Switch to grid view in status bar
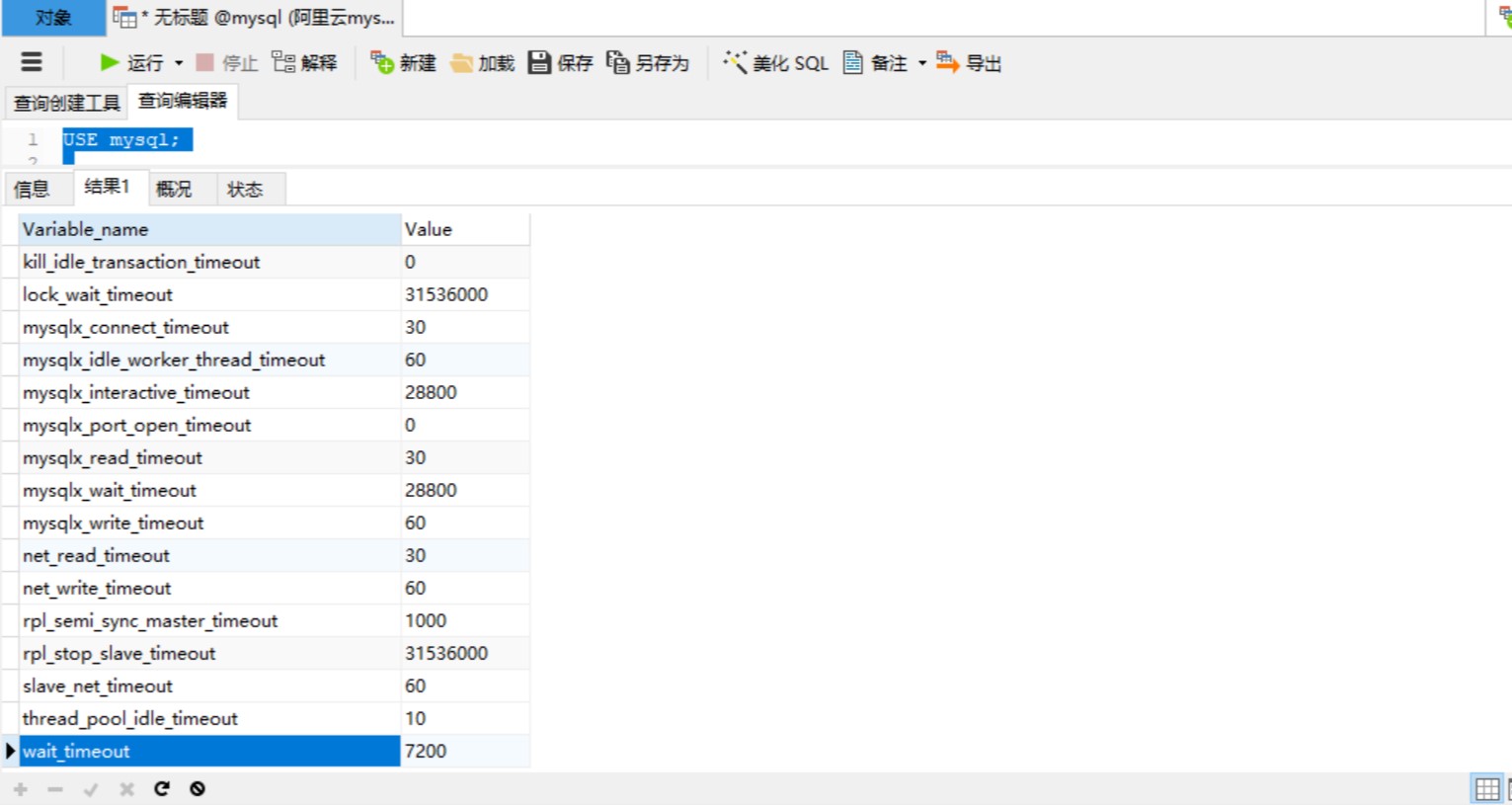1512x805 pixels. (x=1486, y=788)
